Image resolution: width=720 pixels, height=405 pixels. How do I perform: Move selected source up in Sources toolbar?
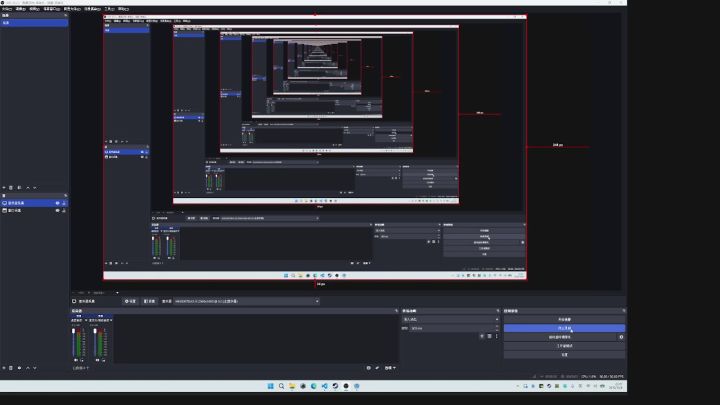[x=28, y=368]
